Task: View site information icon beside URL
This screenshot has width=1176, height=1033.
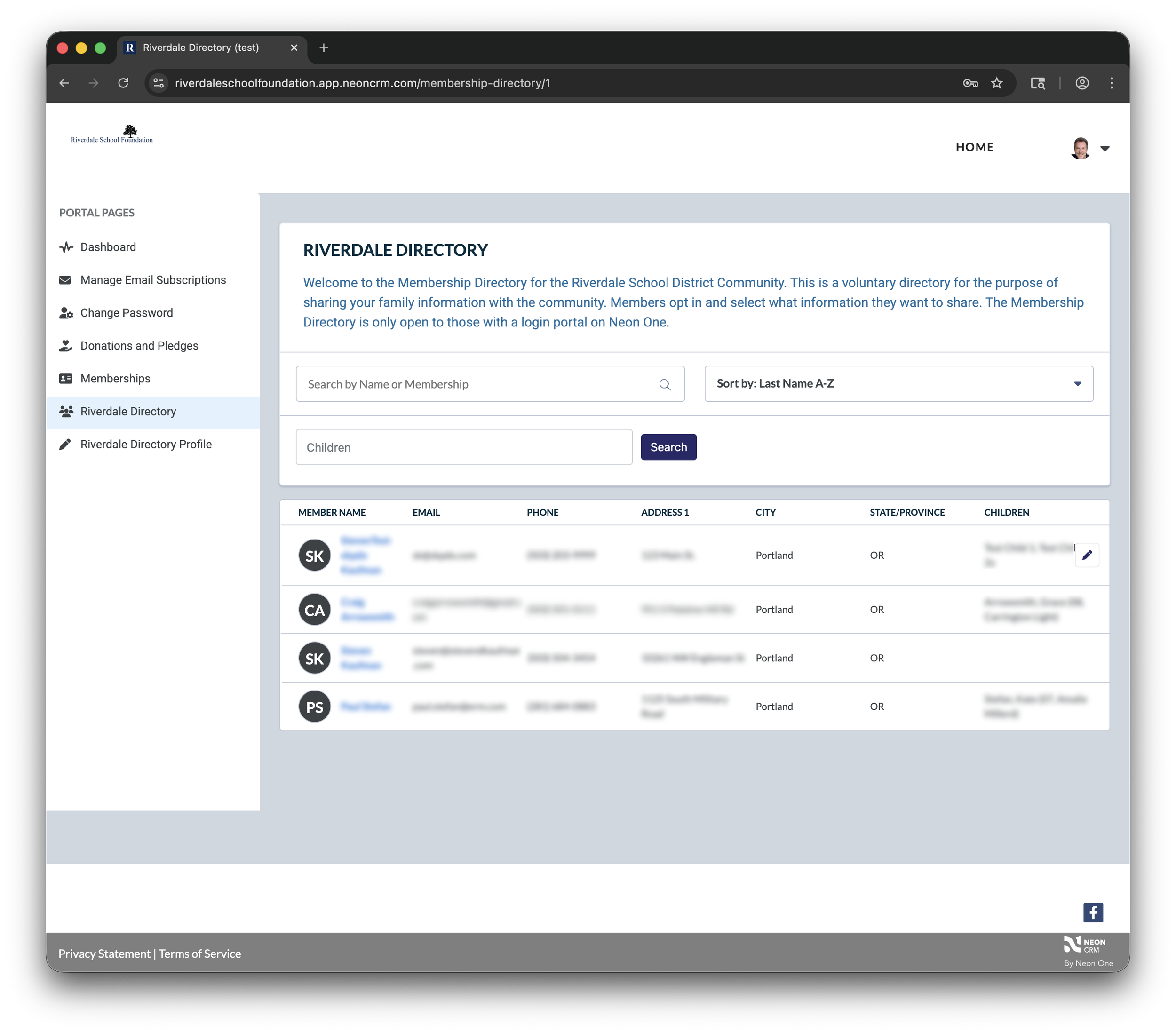Action: click(159, 83)
